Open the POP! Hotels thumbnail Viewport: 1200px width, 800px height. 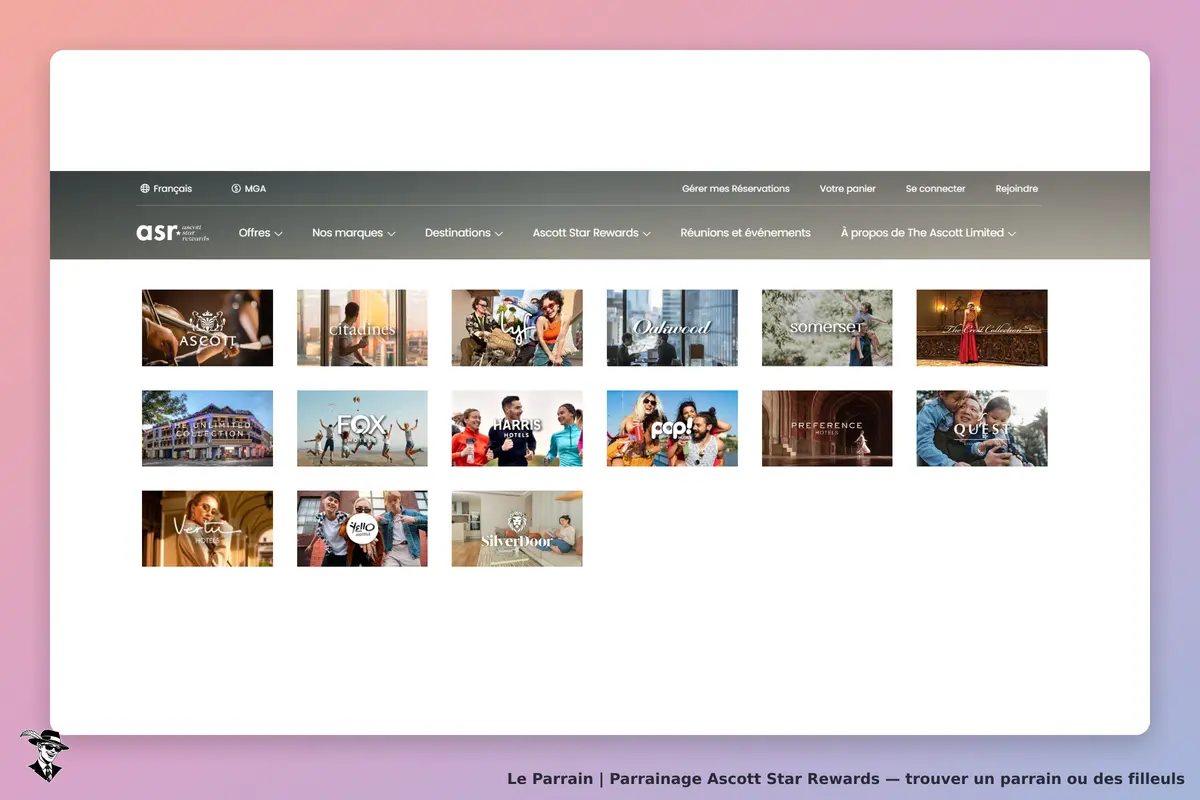pyautogui.click(x=672, y=428)
